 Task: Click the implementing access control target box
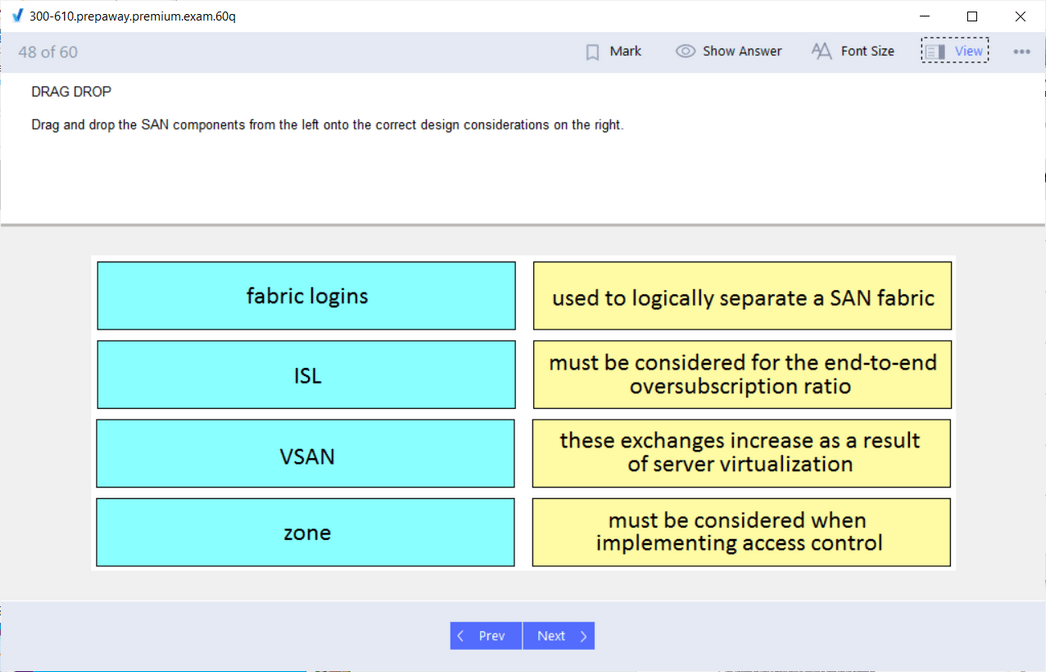[x=742, y=532]
